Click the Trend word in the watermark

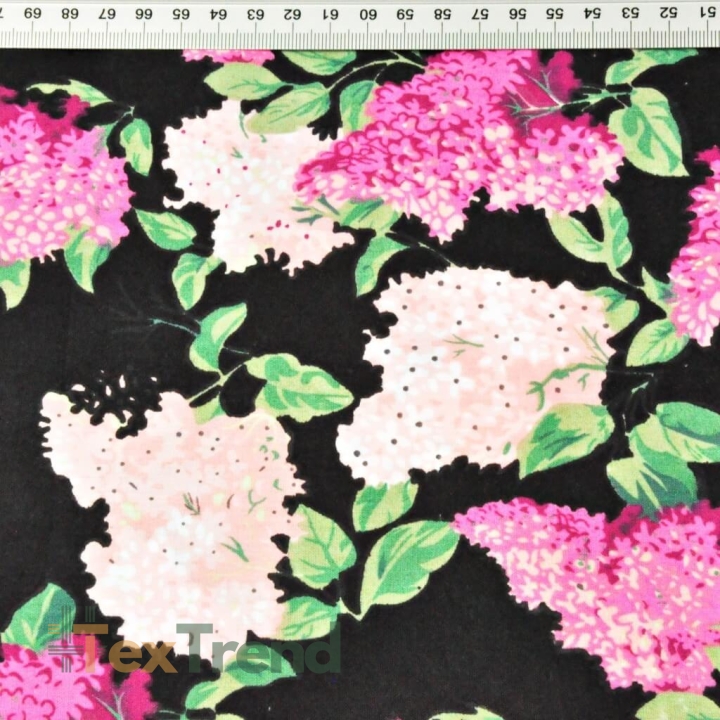click(259, 647)
